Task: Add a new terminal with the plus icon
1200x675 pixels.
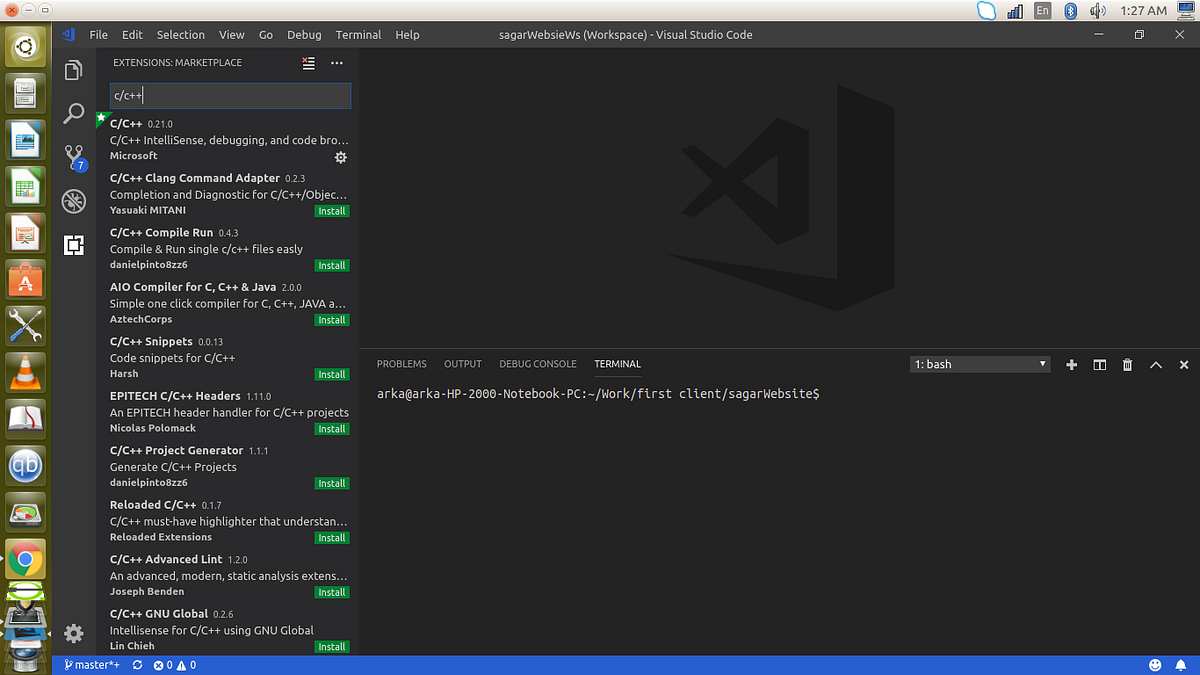Action: click(x=1071, y=364)
